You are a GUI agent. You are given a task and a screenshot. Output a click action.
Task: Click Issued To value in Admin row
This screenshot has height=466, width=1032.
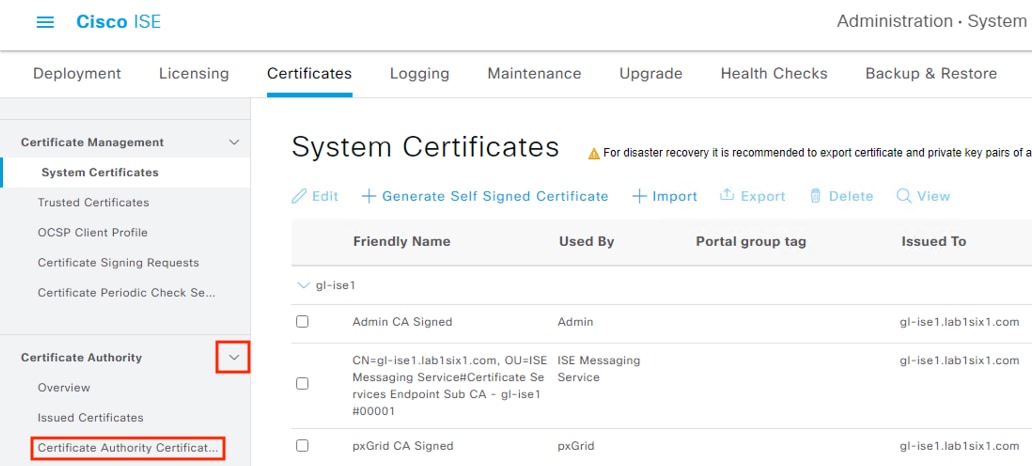(x=959, y=322)
